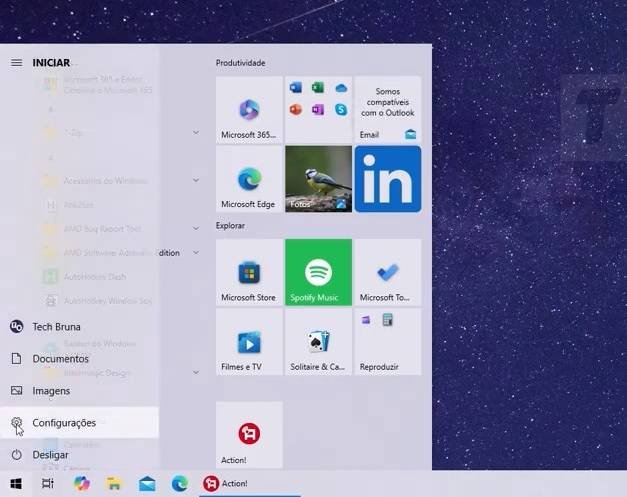Expand the AMD Bug Report Tool chevron
This screenshot has width=627, height=497.
pos(196,228)
